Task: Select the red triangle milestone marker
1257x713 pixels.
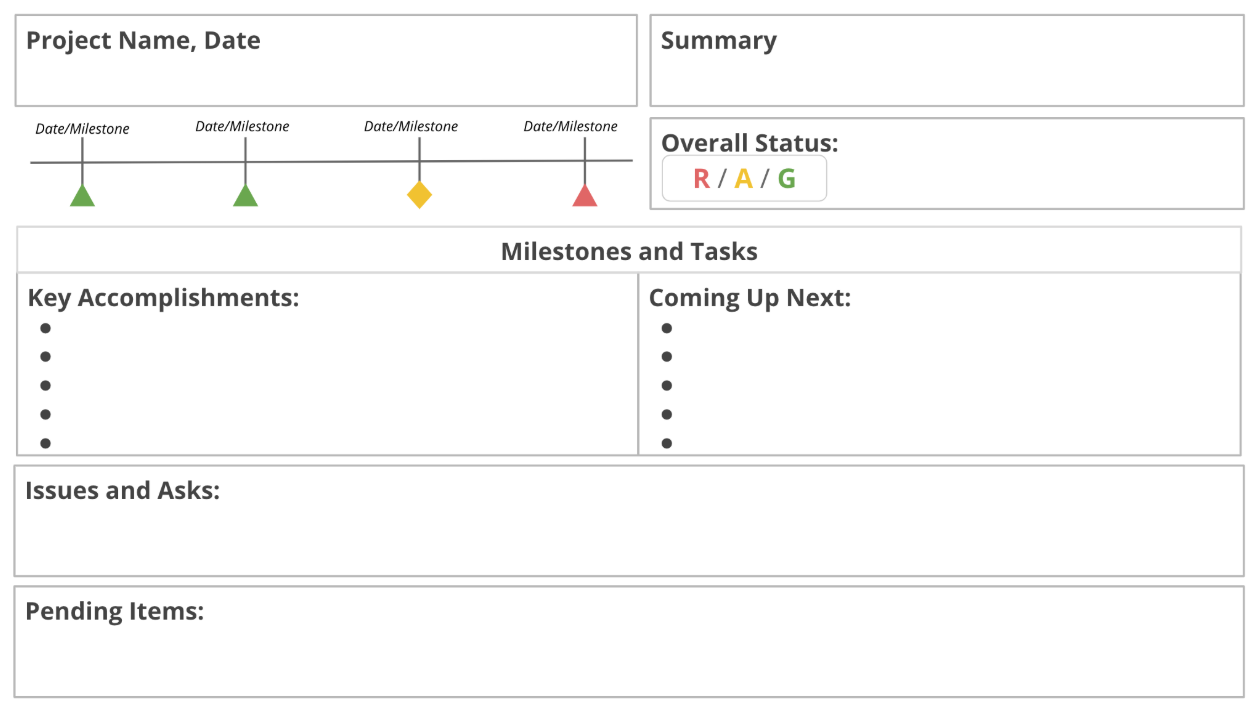Action: [x=585, y=196]
